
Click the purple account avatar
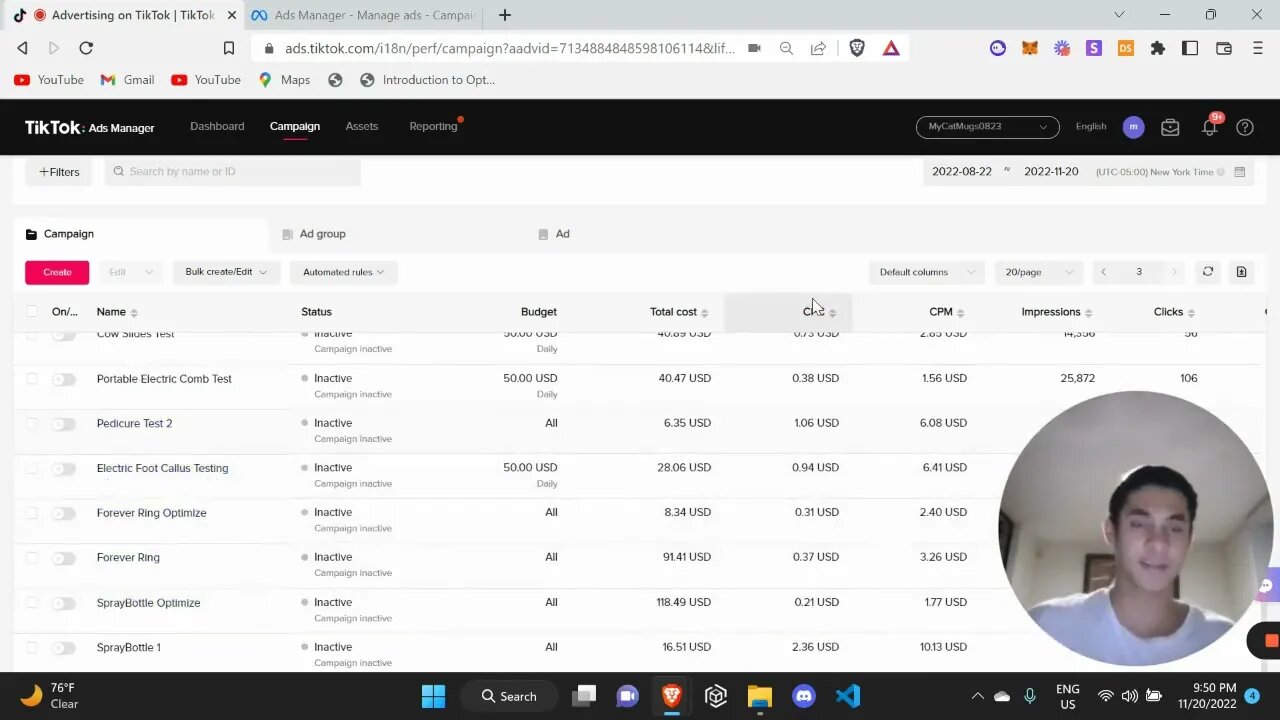click(x=1133, y=127)
